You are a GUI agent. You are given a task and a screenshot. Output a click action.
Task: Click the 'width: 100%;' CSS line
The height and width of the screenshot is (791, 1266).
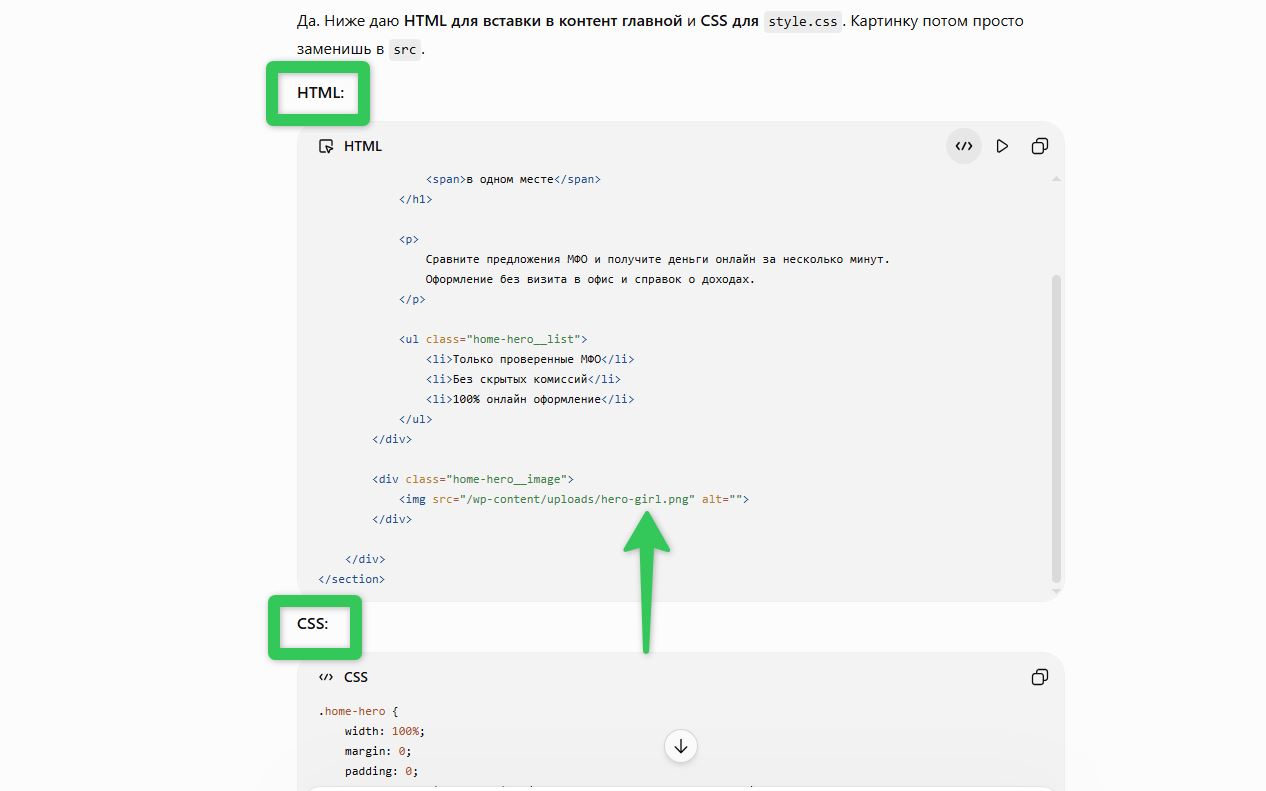coord(385,731)
